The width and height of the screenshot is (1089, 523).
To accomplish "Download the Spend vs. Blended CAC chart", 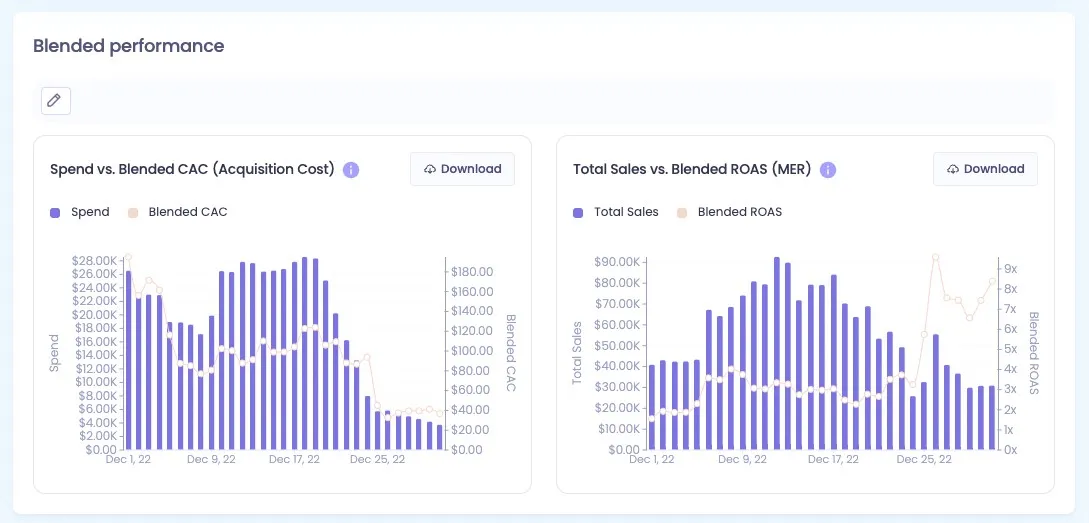I will click(463, 169).
